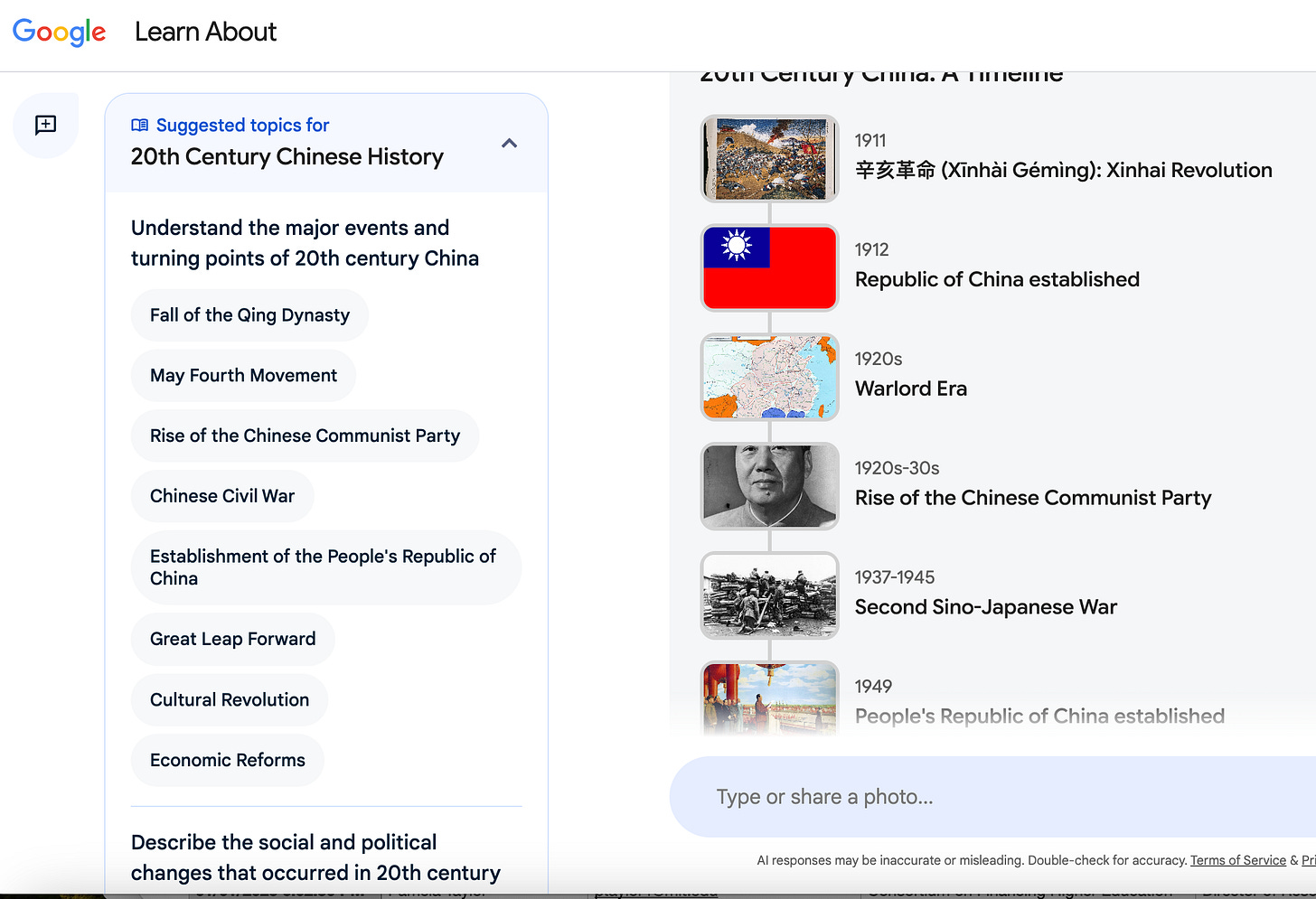Click the 1937-1945 date label
This screenshot has height=899, width=1316.
click(895, 578)
